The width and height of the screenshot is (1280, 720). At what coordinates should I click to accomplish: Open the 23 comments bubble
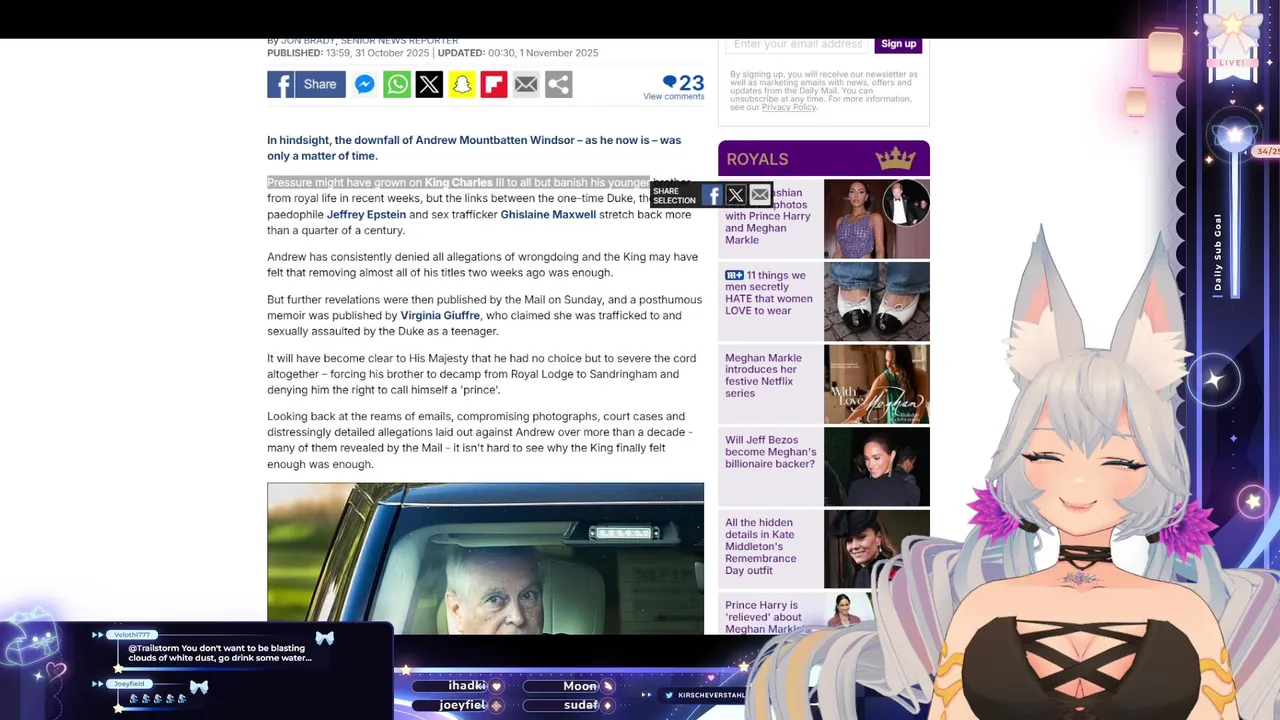click(x=683, y=82)
